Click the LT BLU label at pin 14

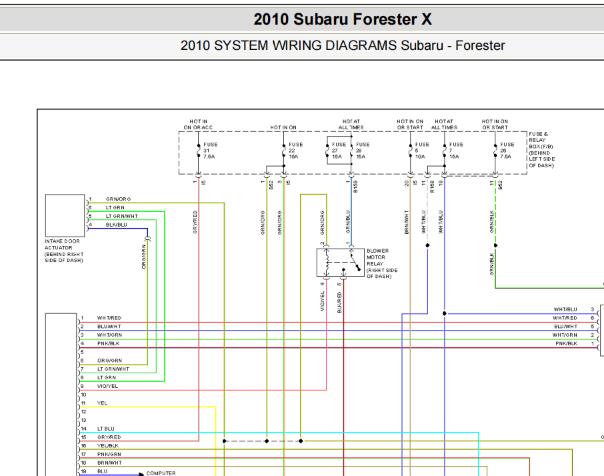click(106, 429)
